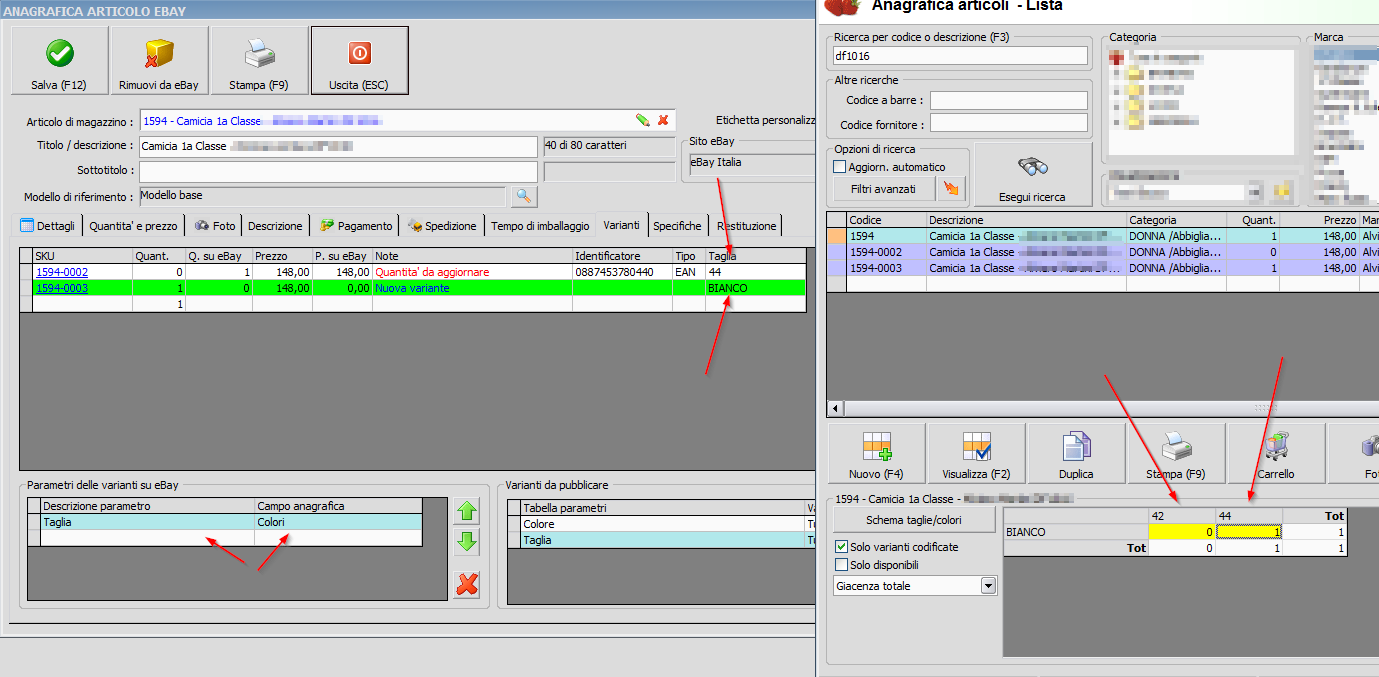Screen dimensions: 1379x677
Task: Open the article with Visualizza (F2)
Action: pos(976,454)
